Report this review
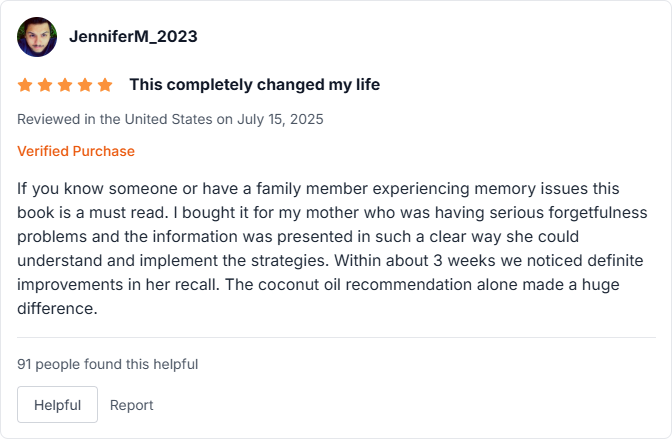The width and height of the screenshot is (672, 439). click(x=132, y=405)
